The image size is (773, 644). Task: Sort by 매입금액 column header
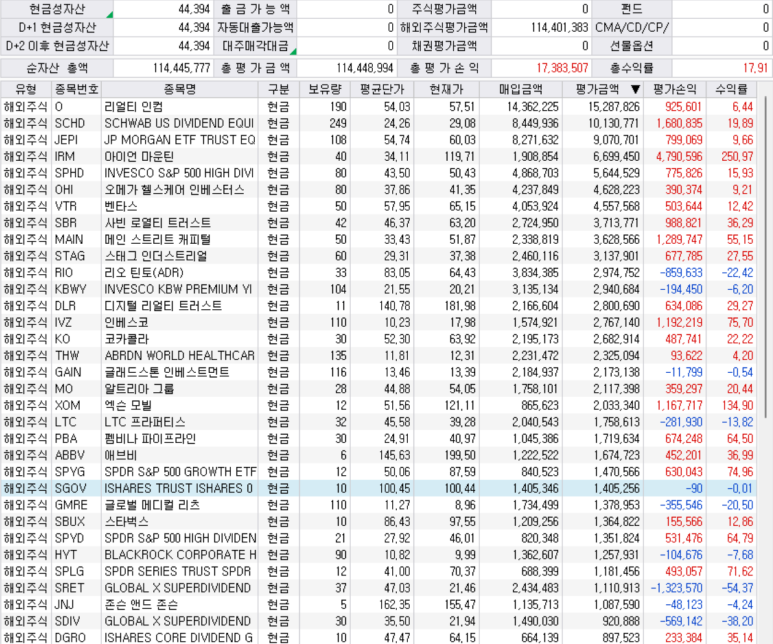click(x=521, y=89)
